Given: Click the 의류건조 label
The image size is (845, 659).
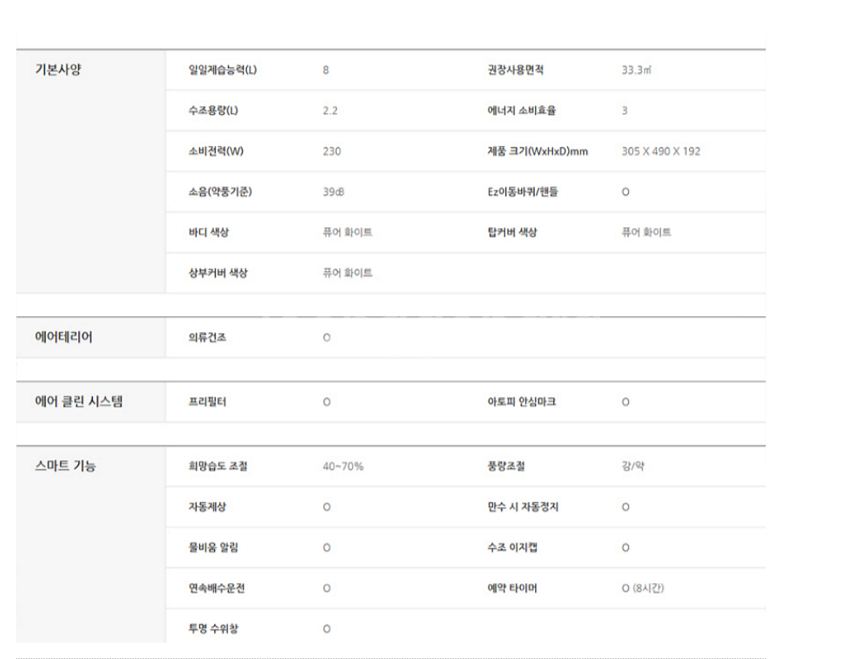Looking at the screenshot, I should click(x=207, y=337).
